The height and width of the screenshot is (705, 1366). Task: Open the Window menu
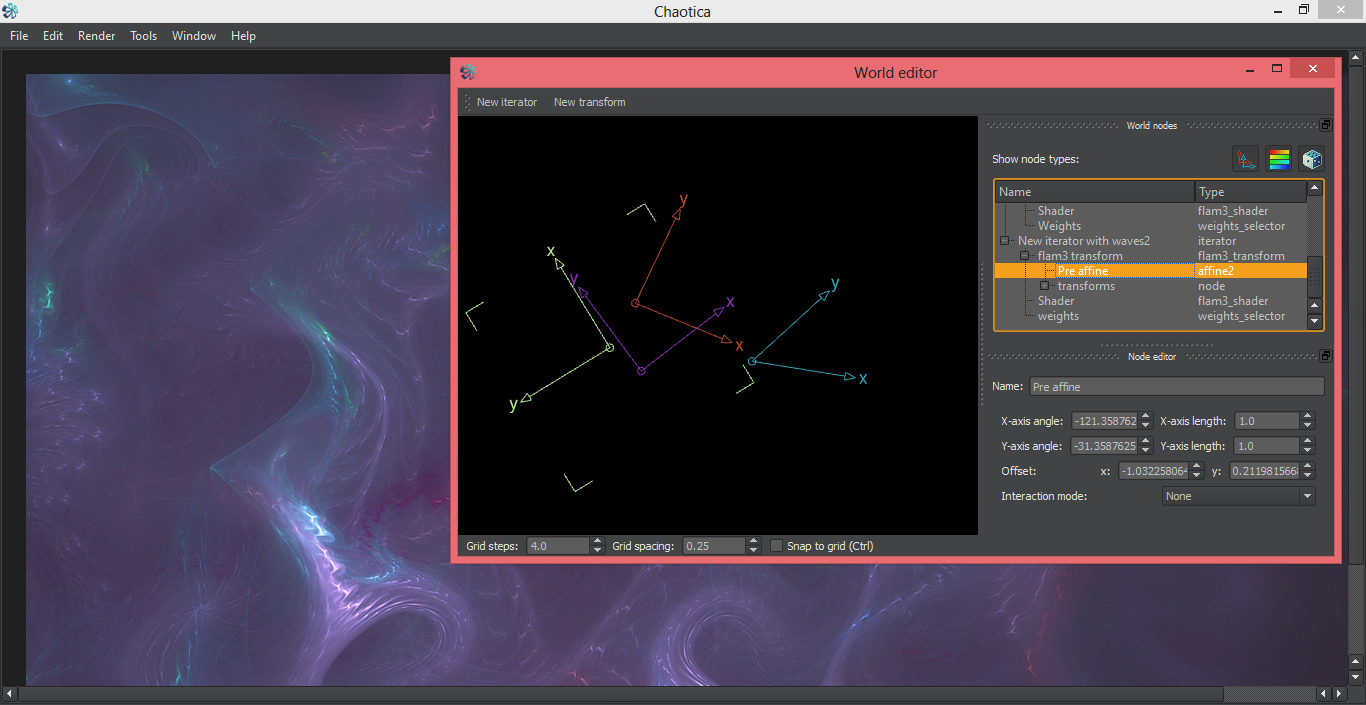194,36
